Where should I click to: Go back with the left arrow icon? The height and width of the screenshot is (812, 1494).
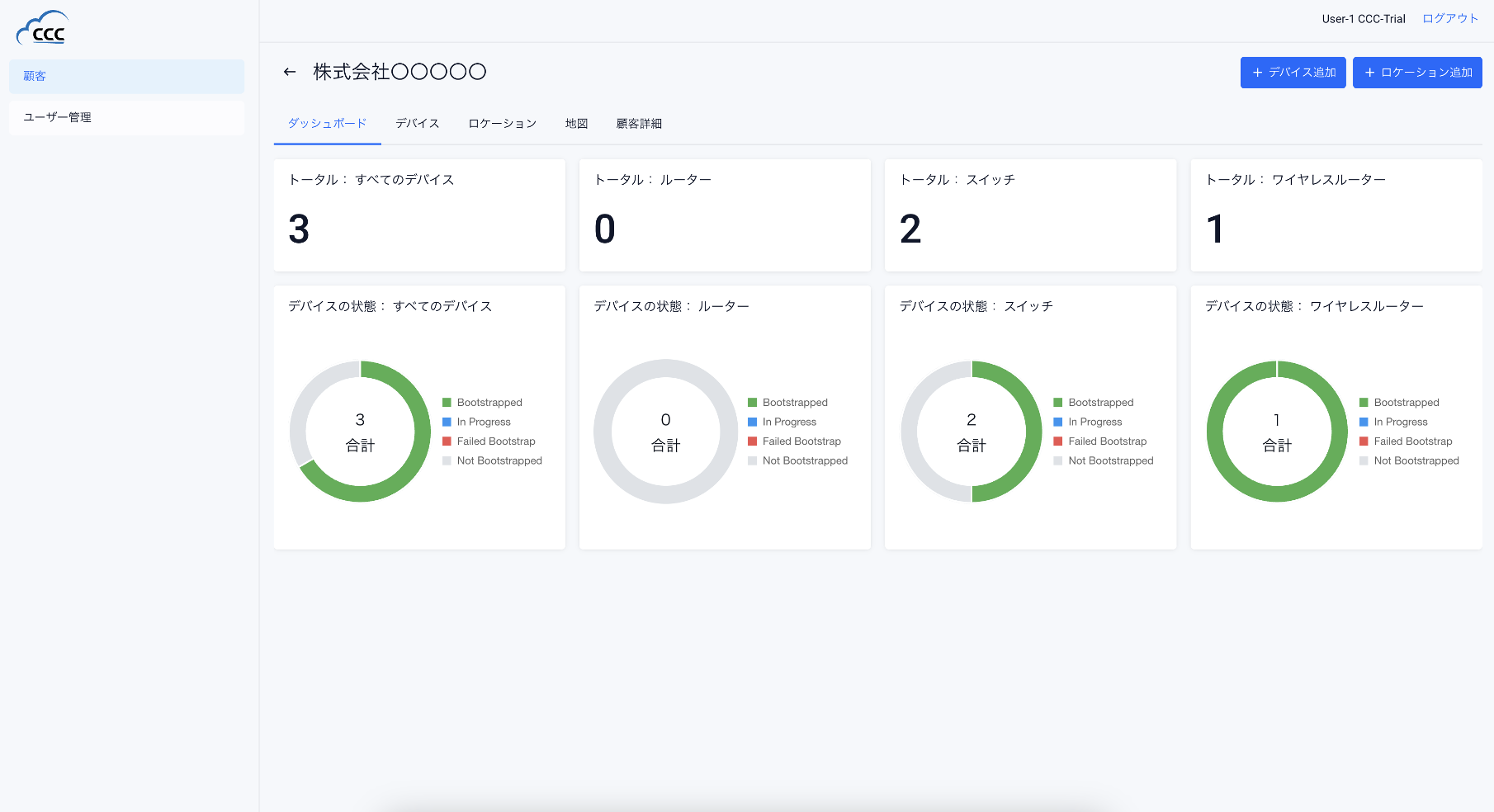coord(290,72)
